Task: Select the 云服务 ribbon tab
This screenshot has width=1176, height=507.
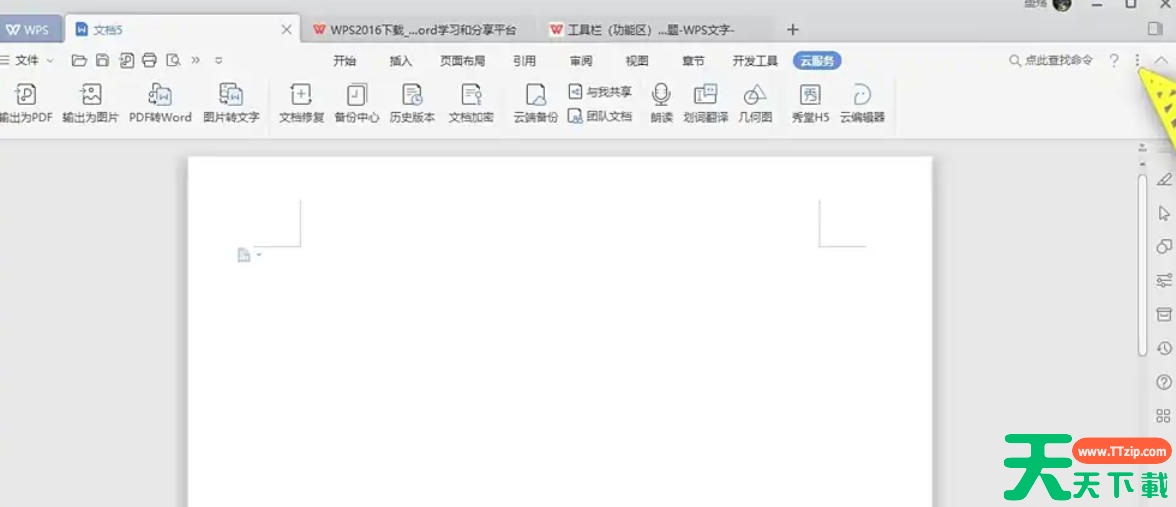Action: point(817,62)
